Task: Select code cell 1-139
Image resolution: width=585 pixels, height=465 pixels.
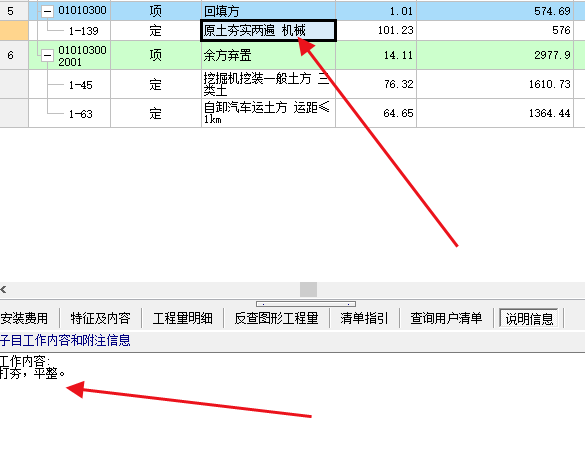Action: (x=83, y=31)
